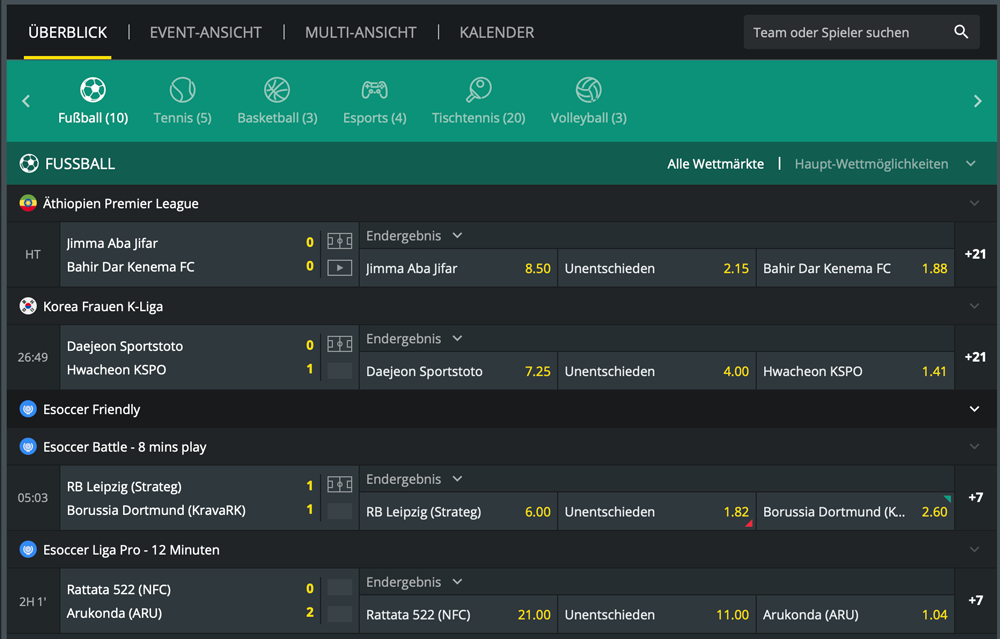Select the Basketball sport icon
This screenshot has width=1000, height=639.
[x=277, y=90]
